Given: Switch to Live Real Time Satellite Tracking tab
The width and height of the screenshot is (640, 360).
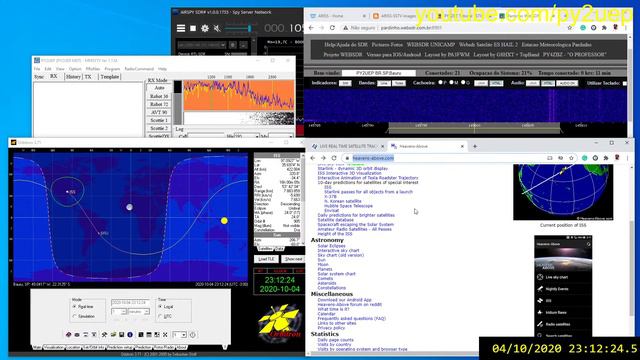Looking at the screenshot, I should 348,146.
